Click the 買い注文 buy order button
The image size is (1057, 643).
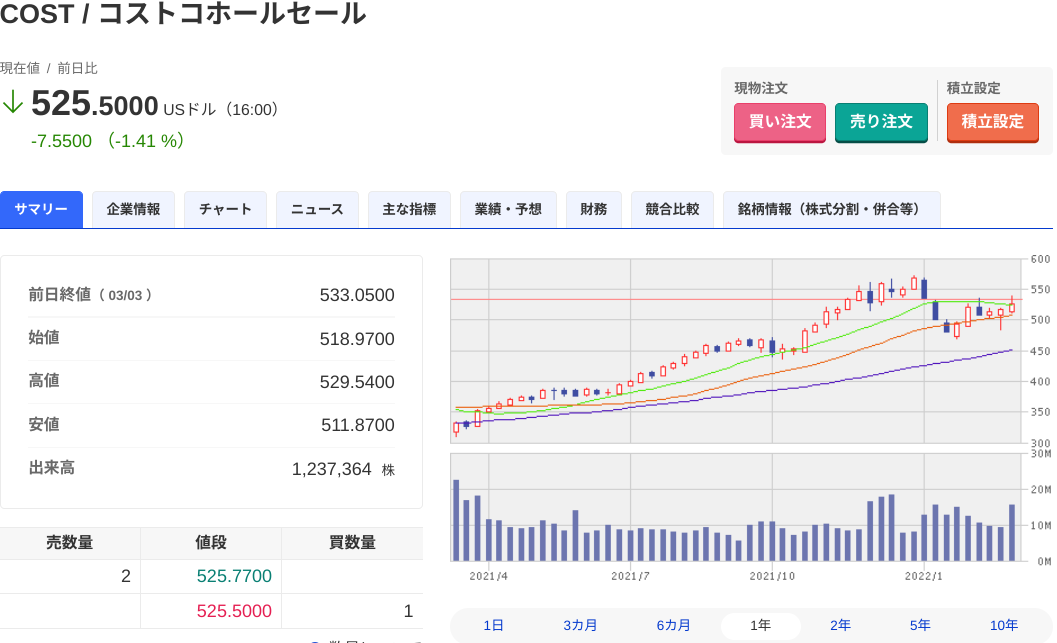(x=779, y=122)
